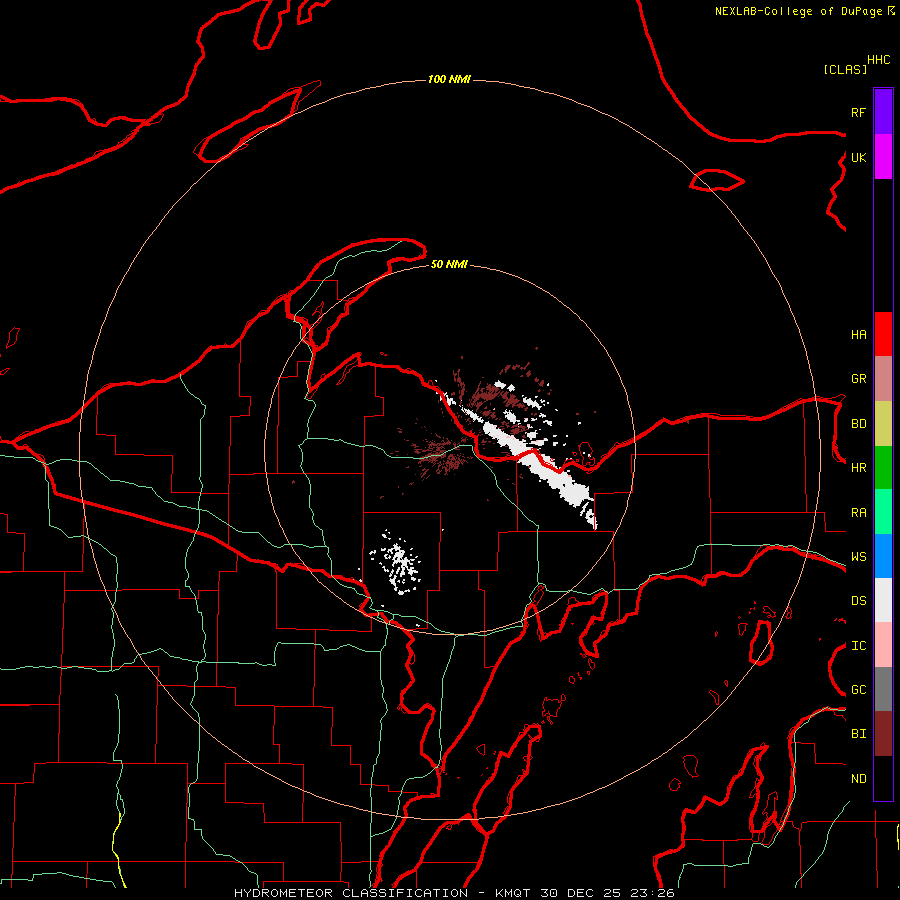Click the UK legend label
Screen dimensions: 900x900
pyautogui.click(x=858, y=157)
